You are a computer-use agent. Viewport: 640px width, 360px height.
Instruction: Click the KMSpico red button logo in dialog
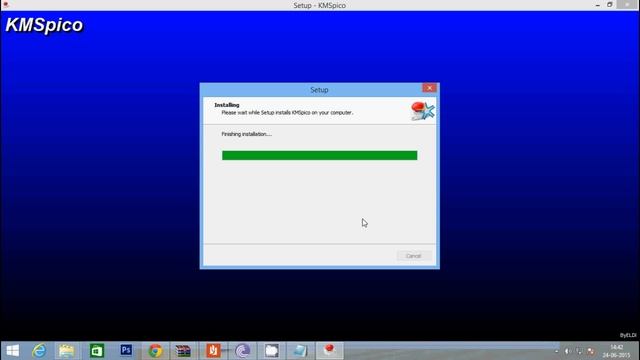pyautogui.click(x=422, y=111)
